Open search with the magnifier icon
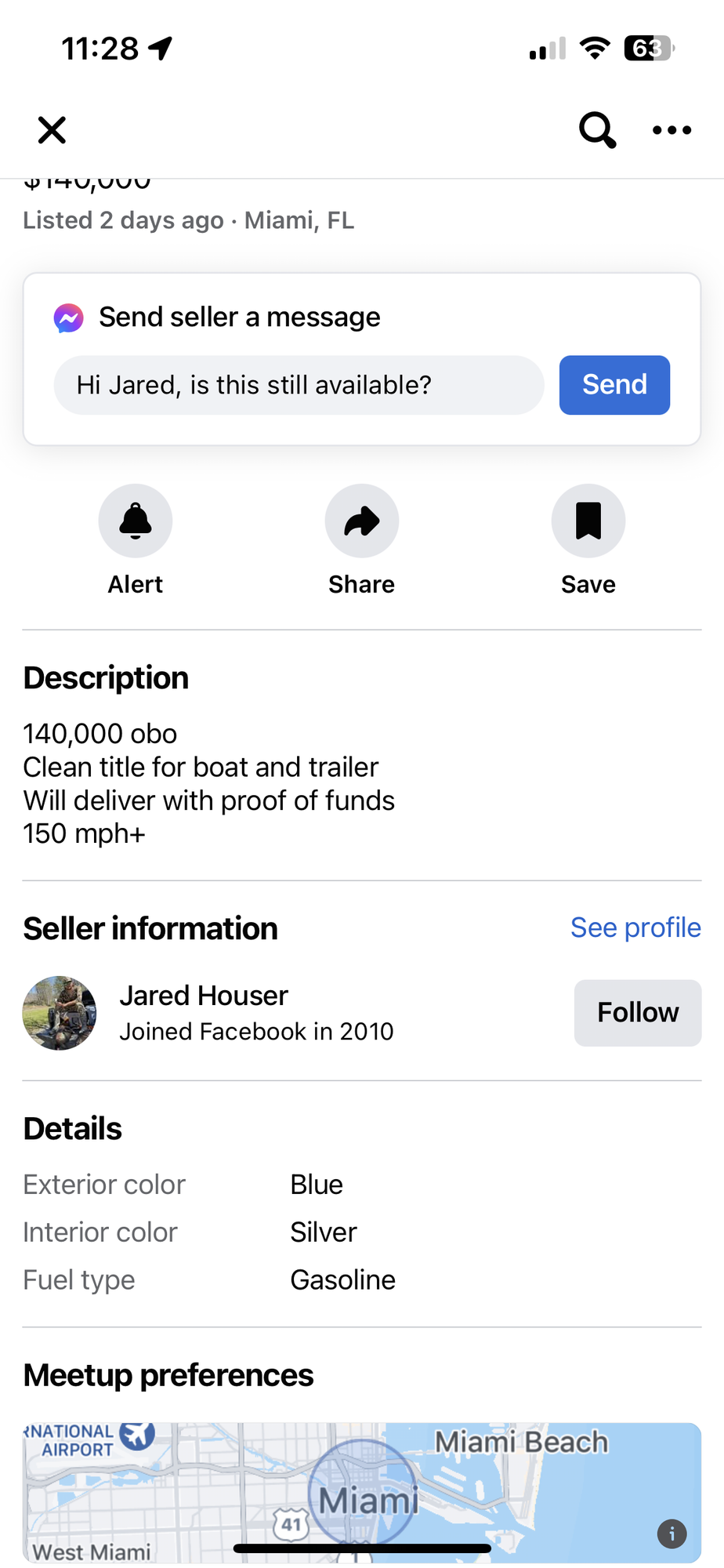 [x=597, y=130]
